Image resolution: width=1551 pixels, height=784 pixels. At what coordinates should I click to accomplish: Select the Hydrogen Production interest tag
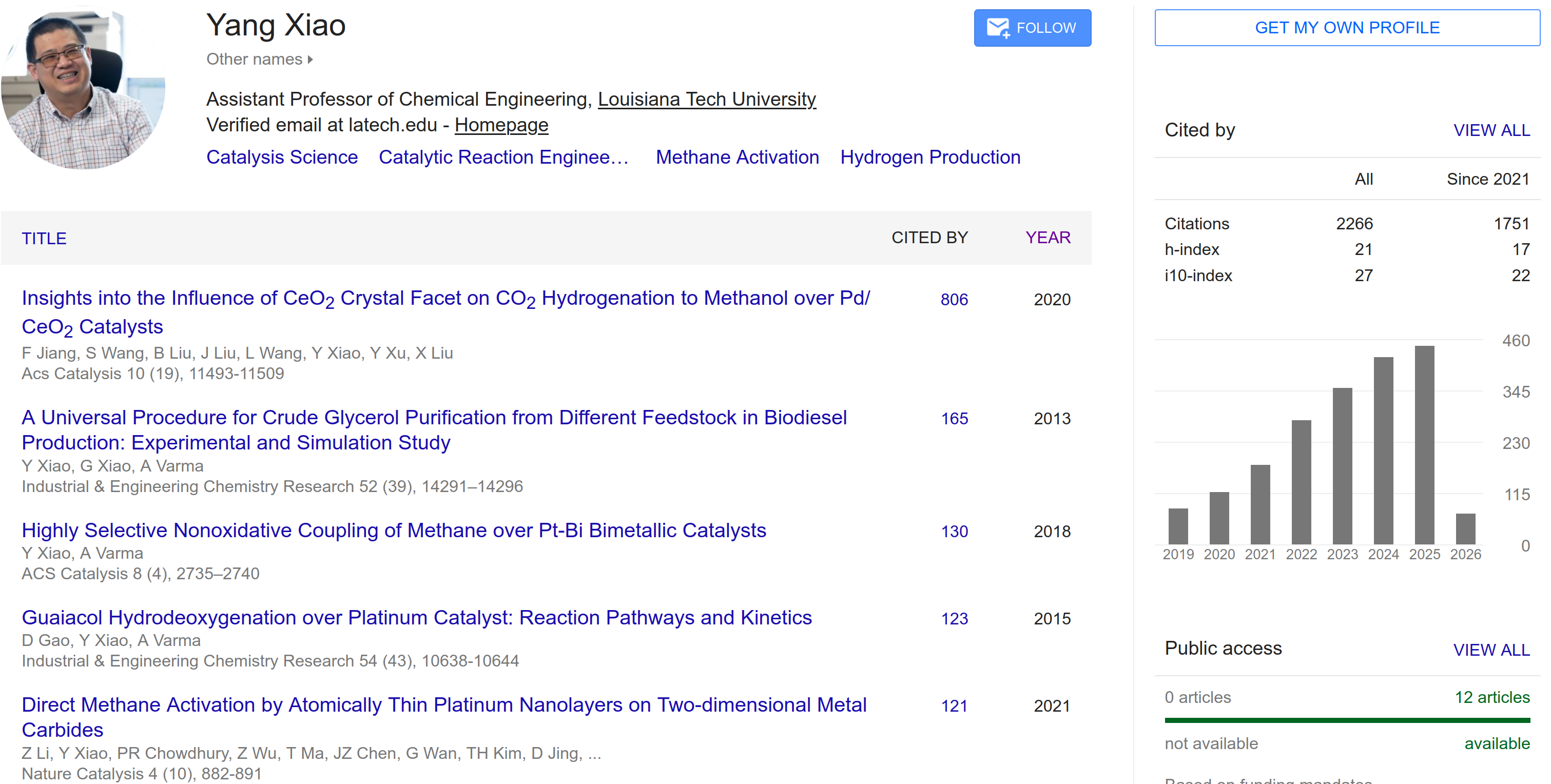click(929, 157)
